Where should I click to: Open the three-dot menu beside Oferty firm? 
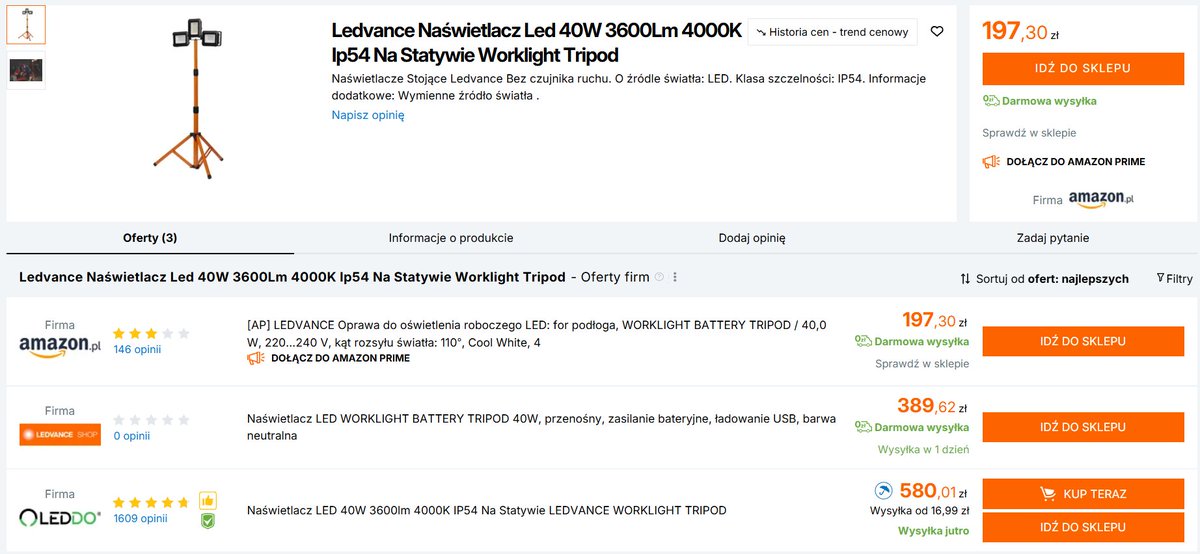[x=675, y=277]
